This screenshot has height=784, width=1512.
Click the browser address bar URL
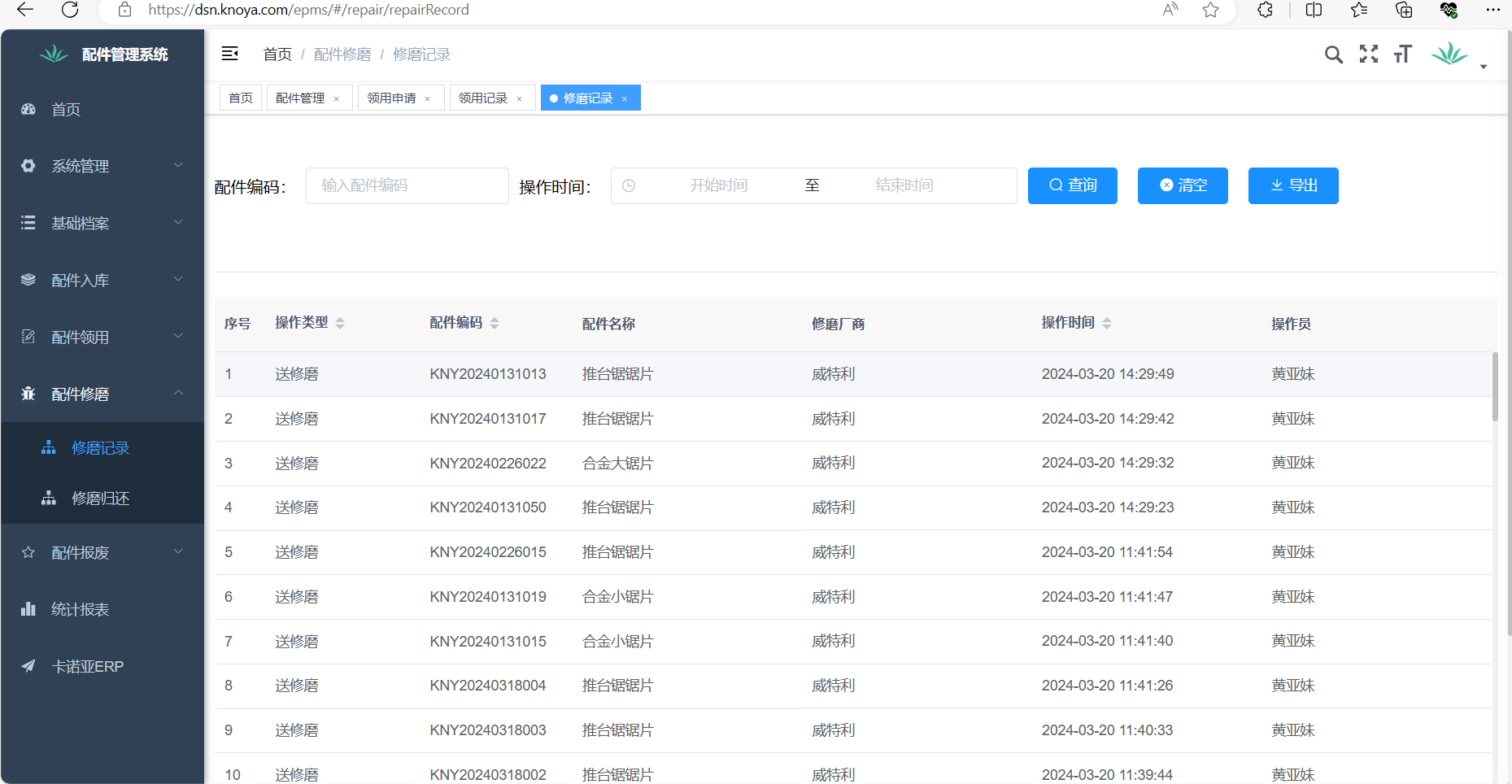(x=308, y=10)
